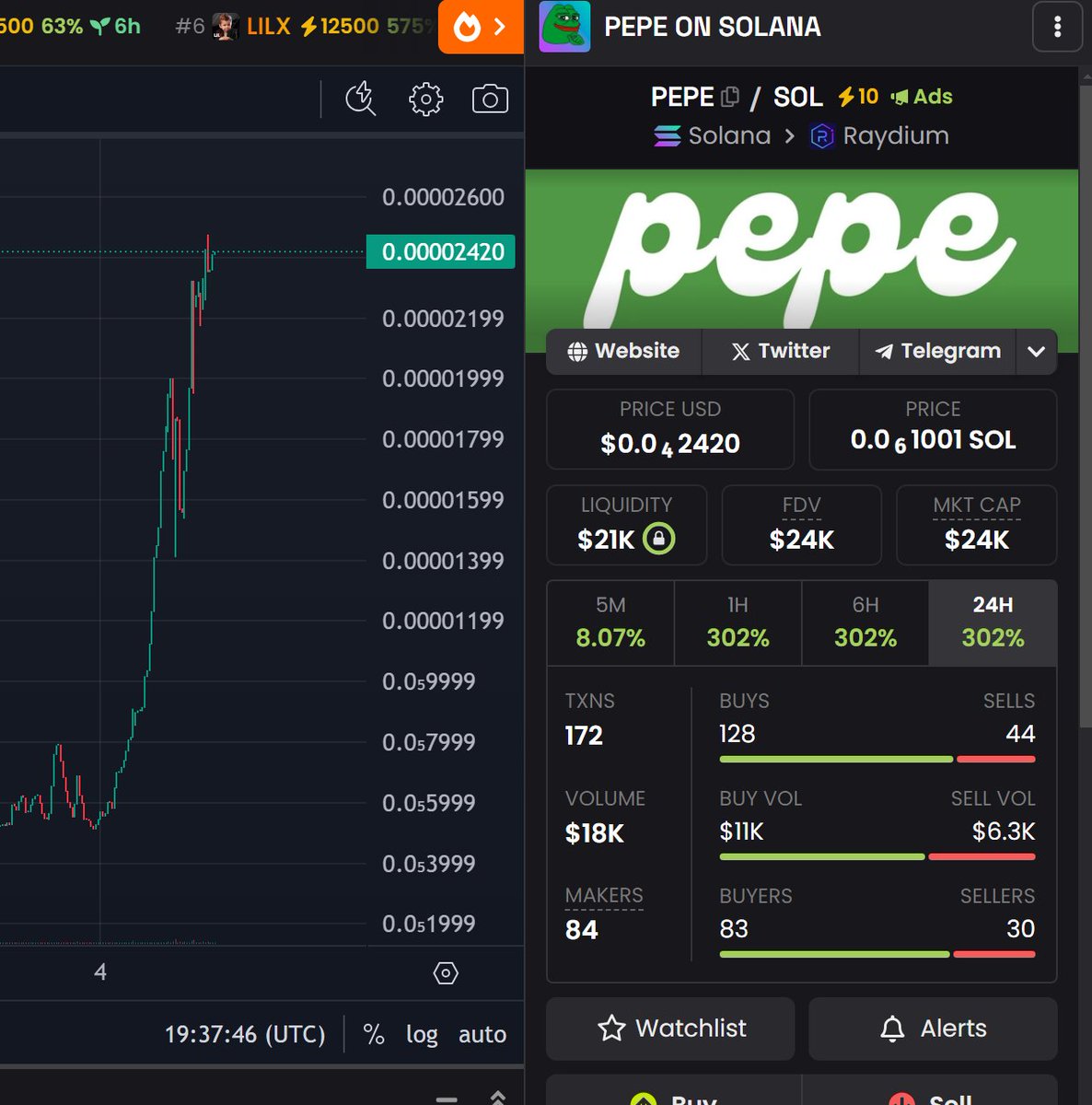Click the double-chevron collapse icon below chart
The height and width of the screenshot is (1105, 1092).
[x=497, y=1097]
